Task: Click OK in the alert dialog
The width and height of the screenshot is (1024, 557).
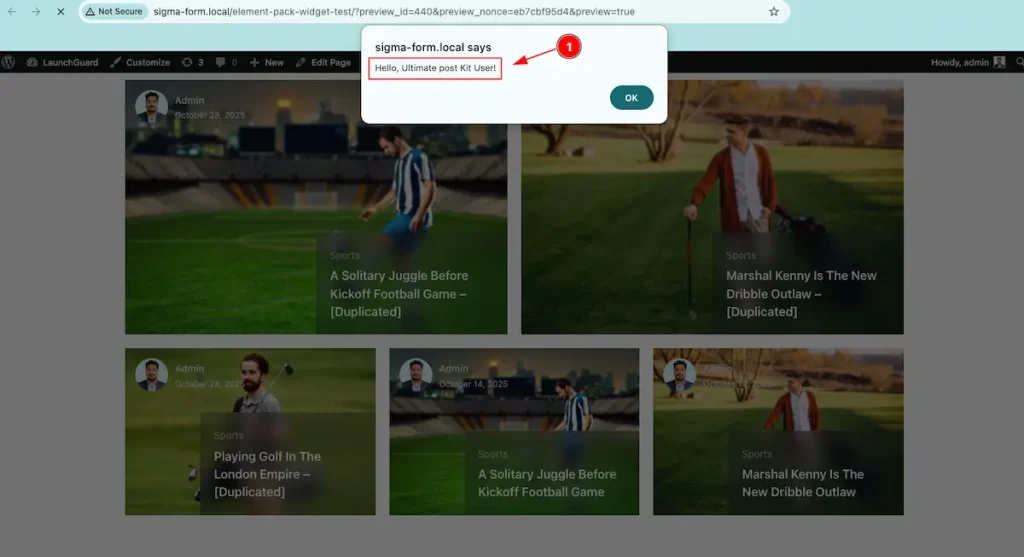Action: point(631,97)
